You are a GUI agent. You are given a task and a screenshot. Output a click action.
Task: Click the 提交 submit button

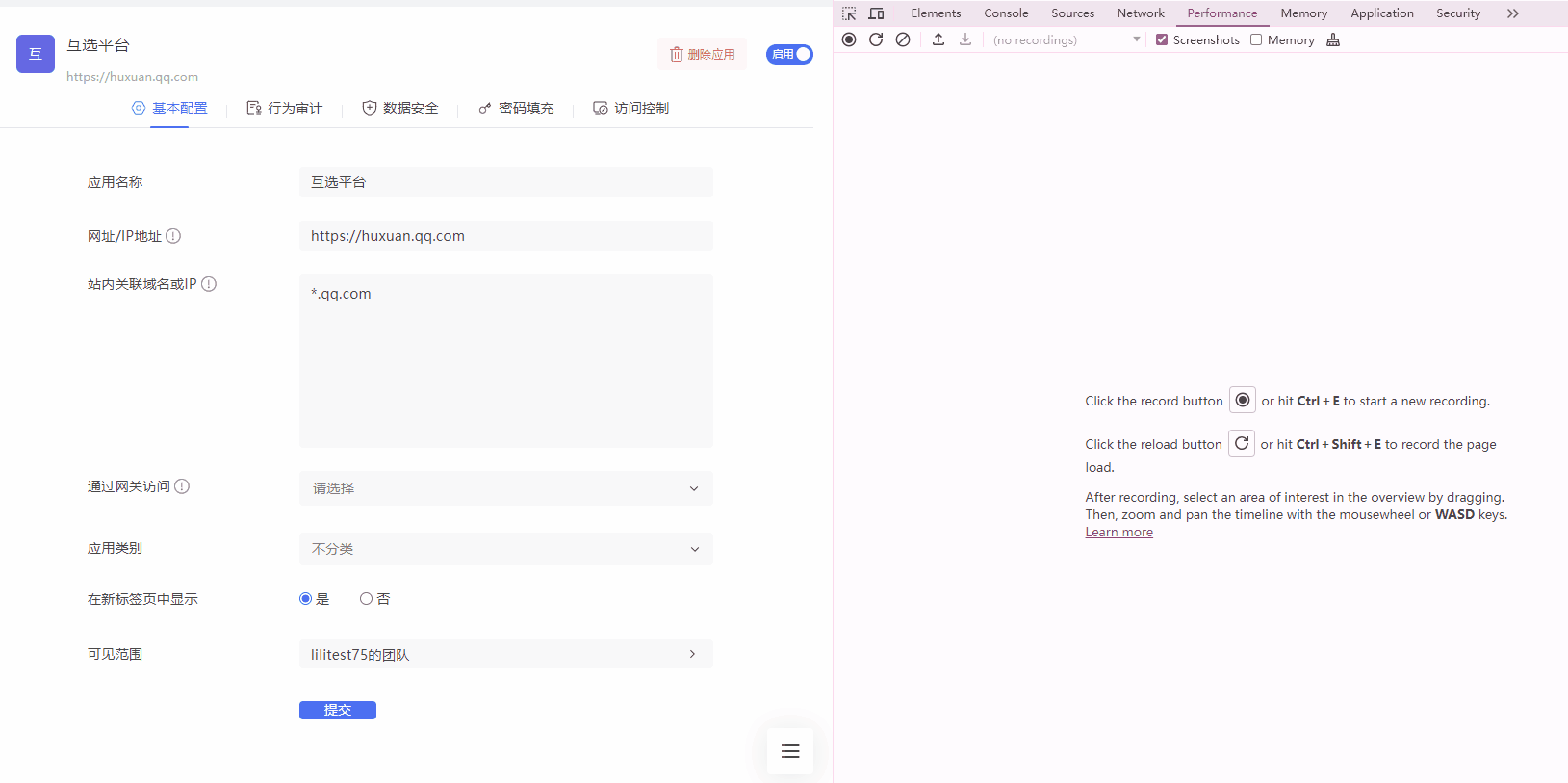(x=338, y=710)
